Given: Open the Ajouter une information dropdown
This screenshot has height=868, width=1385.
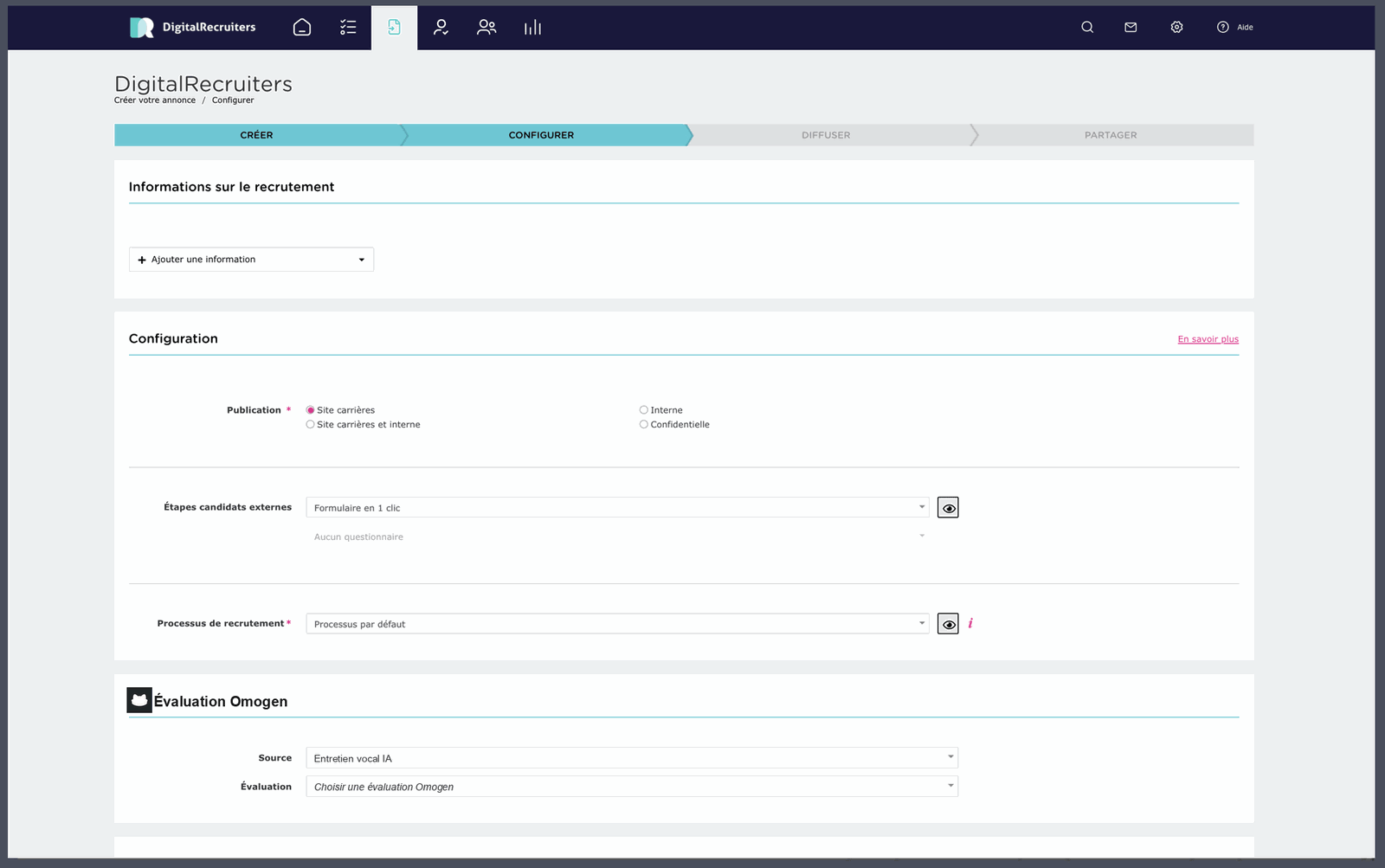Looking at the screenshot, I should click(x=251, y=260).
